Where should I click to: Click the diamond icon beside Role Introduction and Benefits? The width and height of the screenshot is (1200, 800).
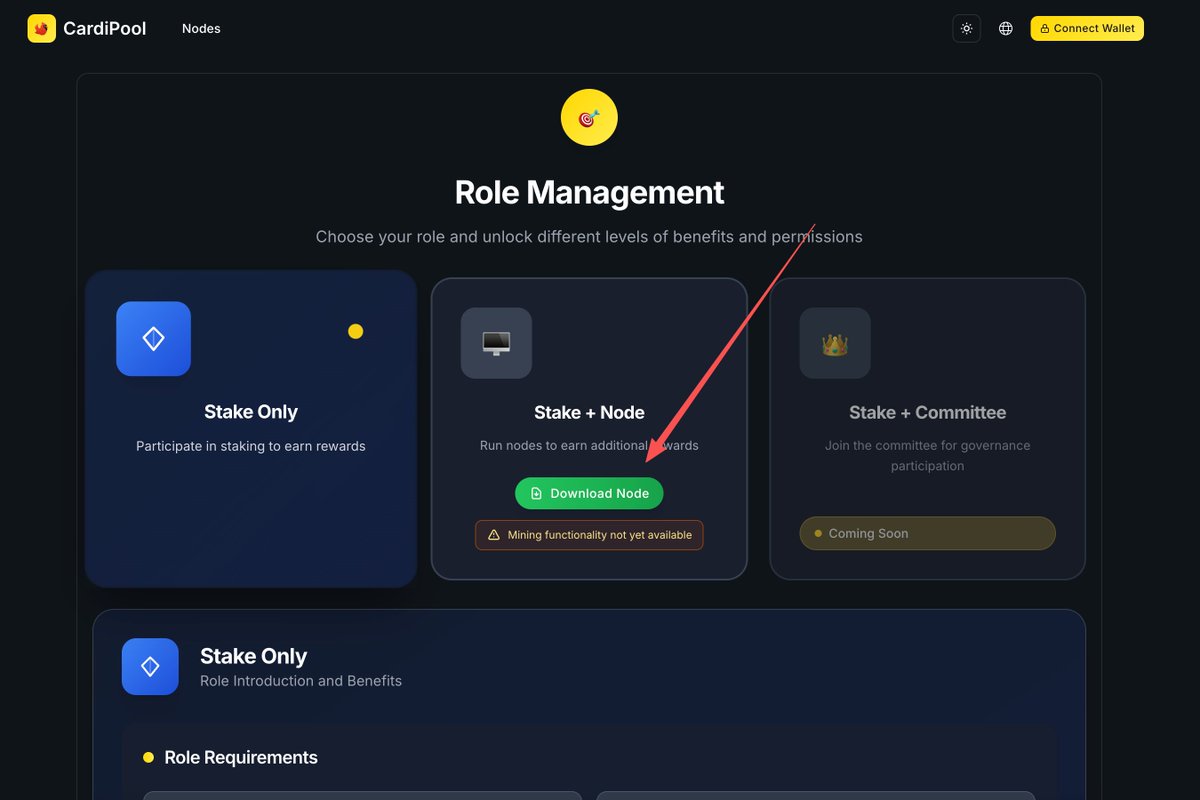(x=150, y=666)
